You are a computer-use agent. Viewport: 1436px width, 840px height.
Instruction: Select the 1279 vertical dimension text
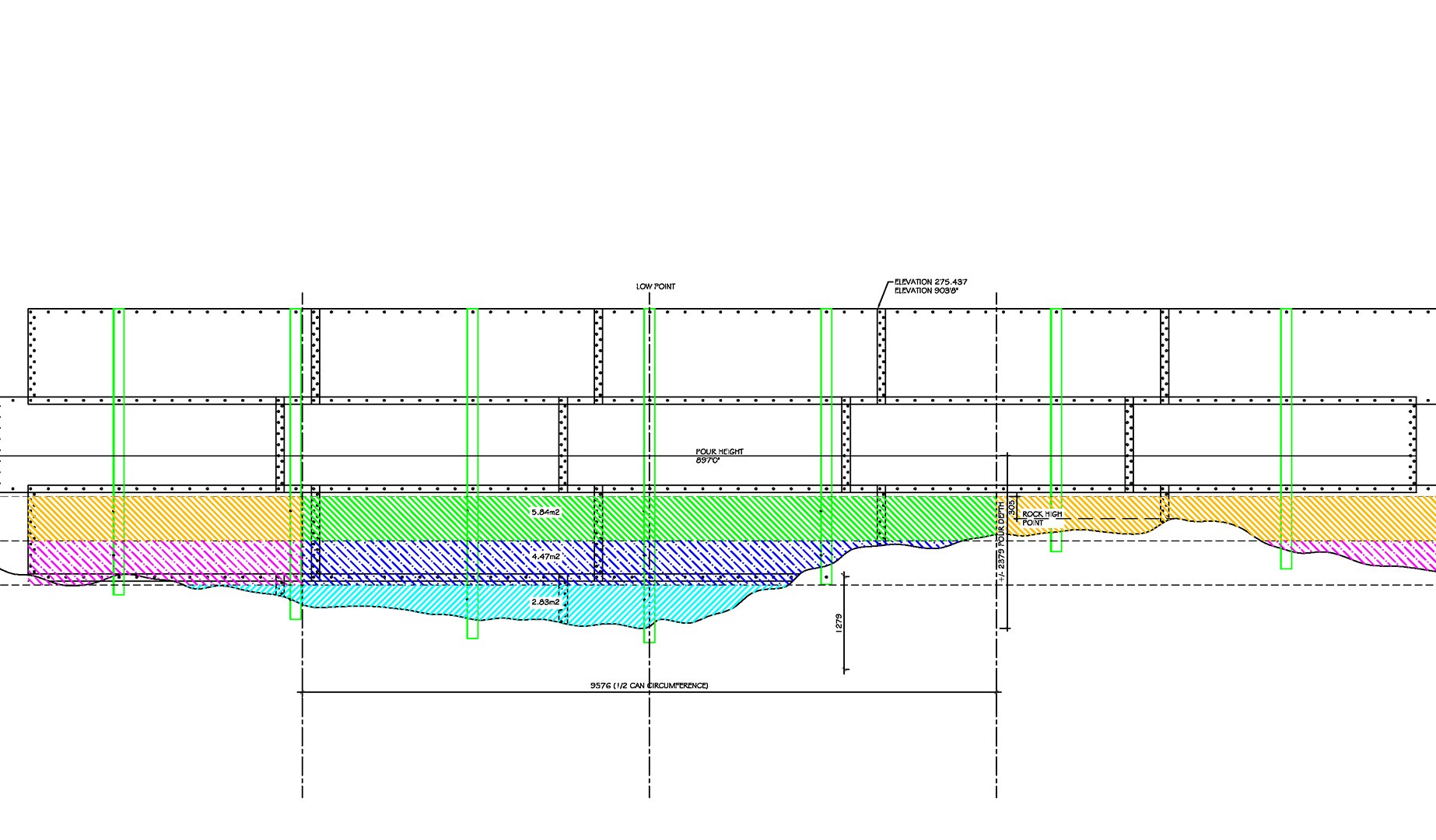click(x=838, y=623)
